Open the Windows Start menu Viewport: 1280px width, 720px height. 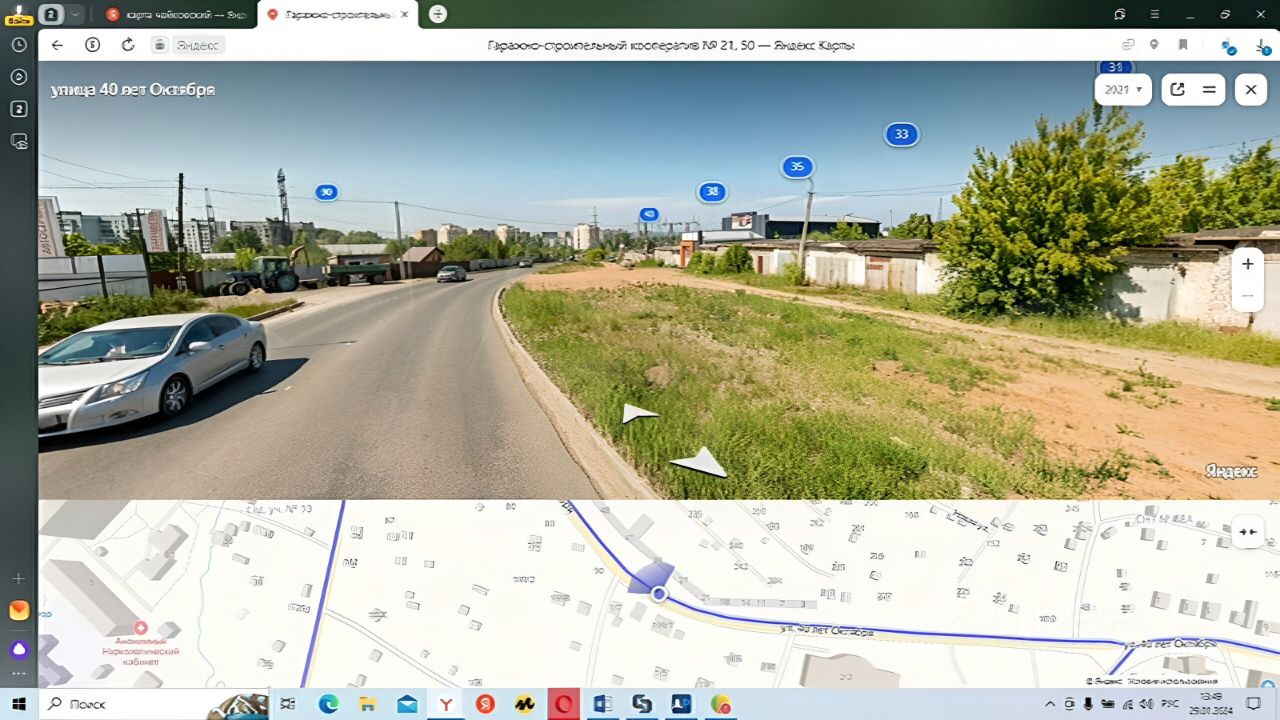19,704
